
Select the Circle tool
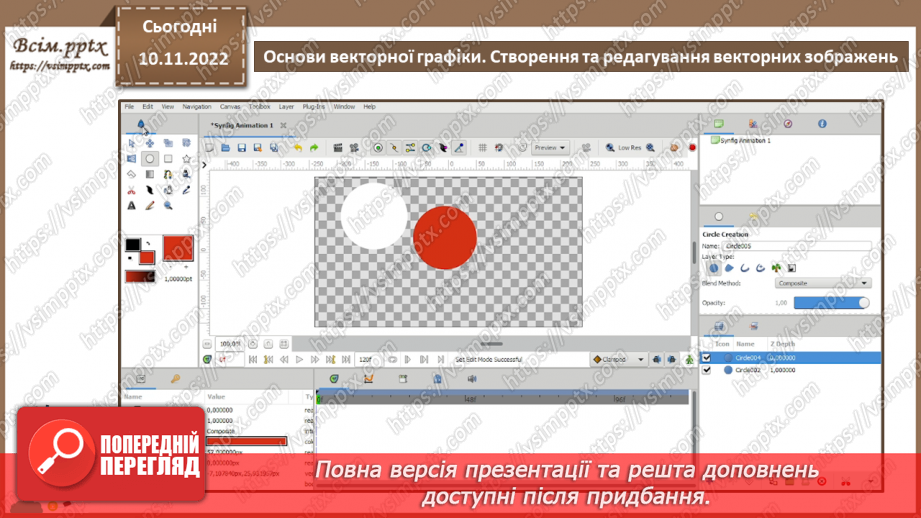[x=150, y=159]
